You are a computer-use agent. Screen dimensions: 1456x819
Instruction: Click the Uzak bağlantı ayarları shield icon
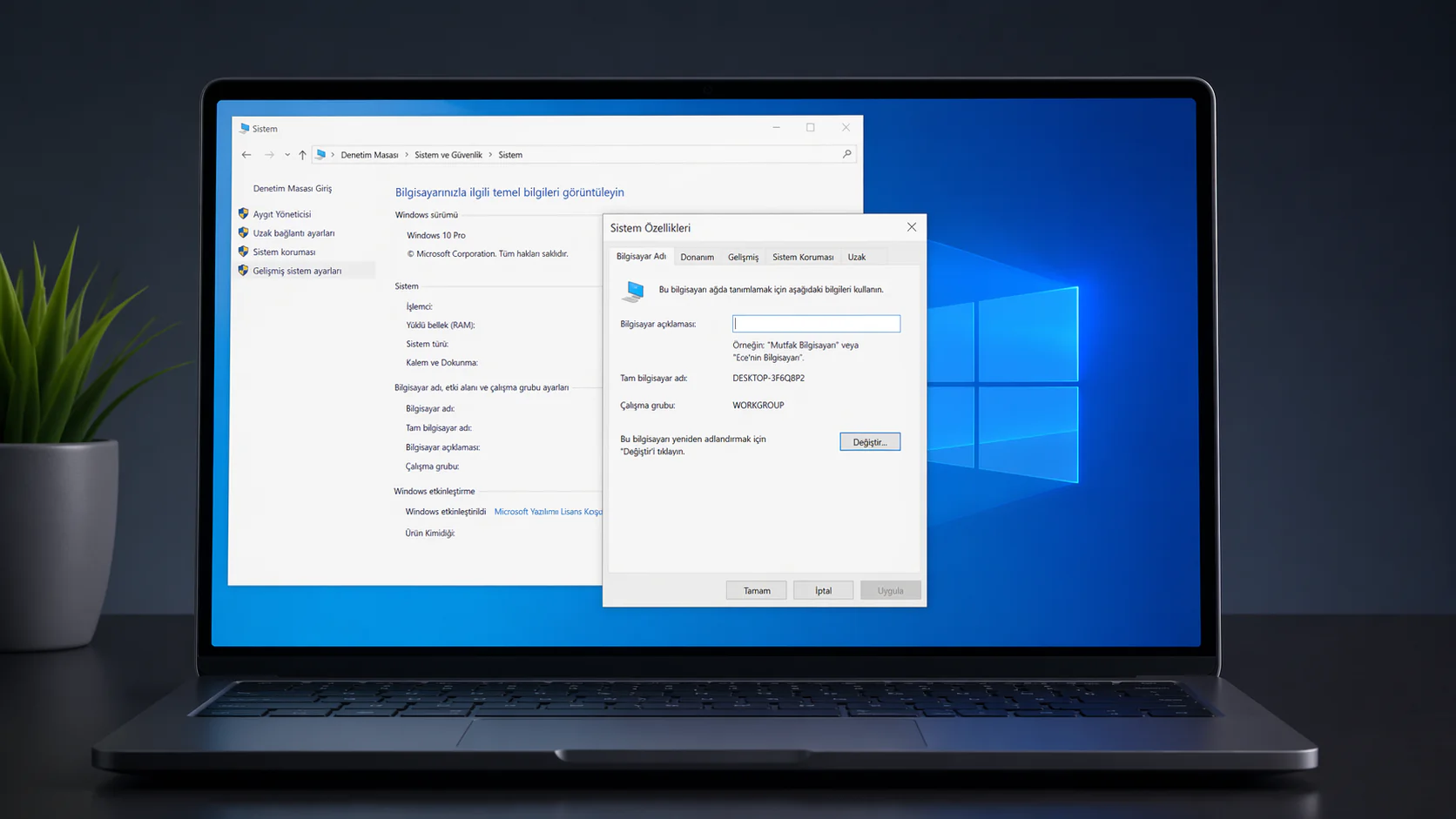tap(243, 232)
